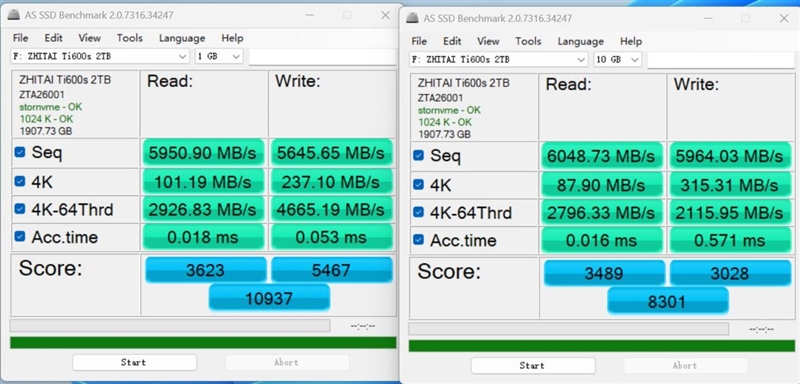Image resolution: width=800 pixels, height=384 pixels.
Task: Minimize the left AS SSD Benchmark window
Action: point(310,15)
